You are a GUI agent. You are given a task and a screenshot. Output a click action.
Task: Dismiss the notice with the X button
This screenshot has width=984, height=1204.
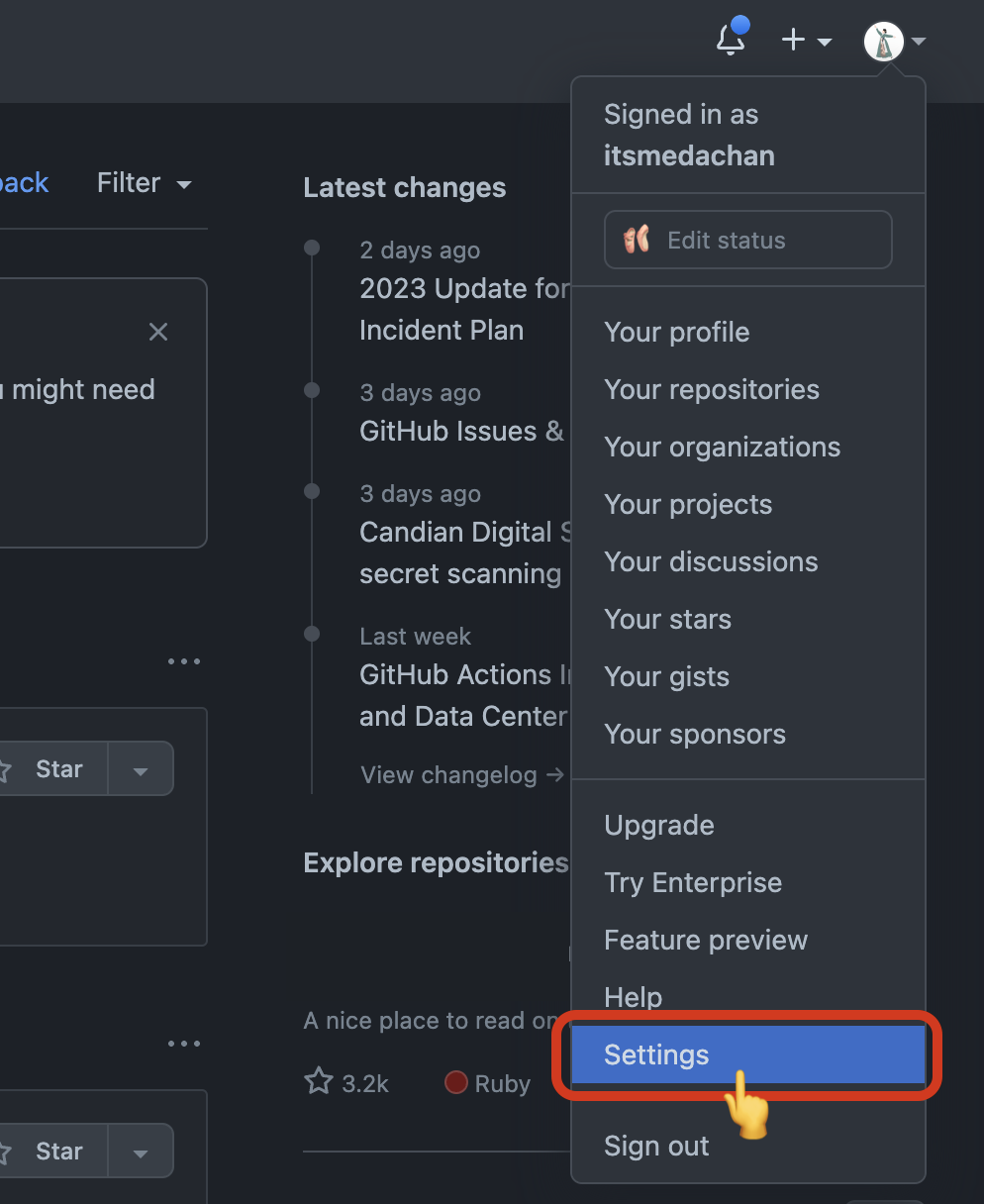point(157,332)
